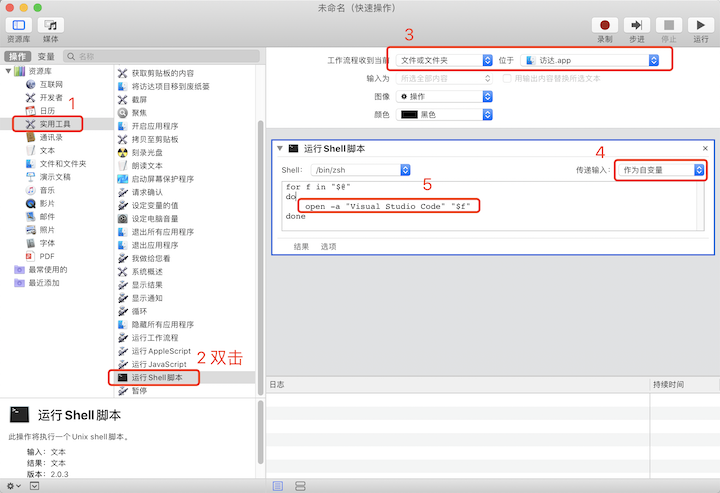720x493 pixels.
Task: Select the 操作 tab
Action: pyautogui.click(x=19, y=57)
